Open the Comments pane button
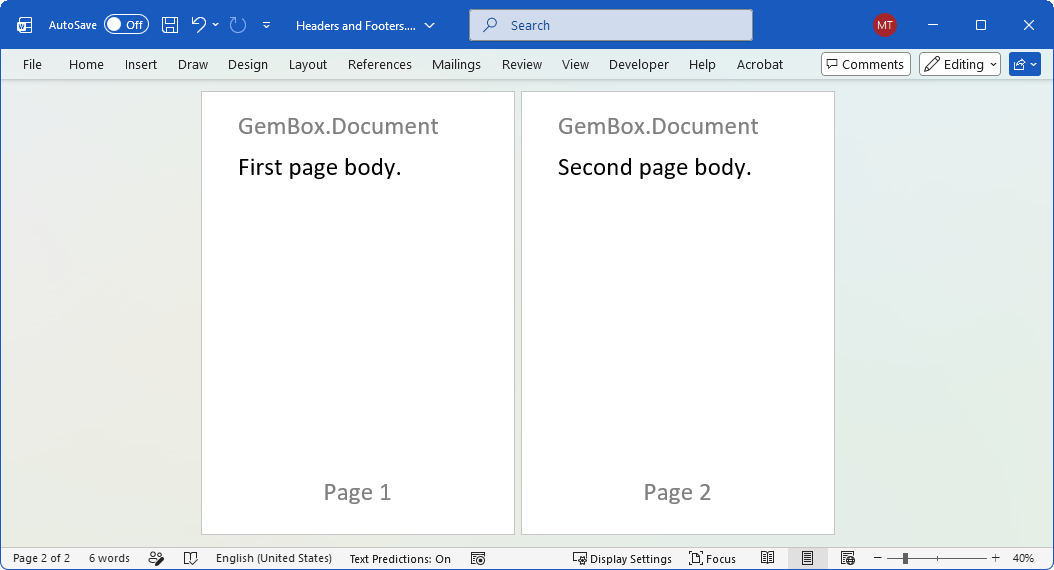 pos(866,65)
